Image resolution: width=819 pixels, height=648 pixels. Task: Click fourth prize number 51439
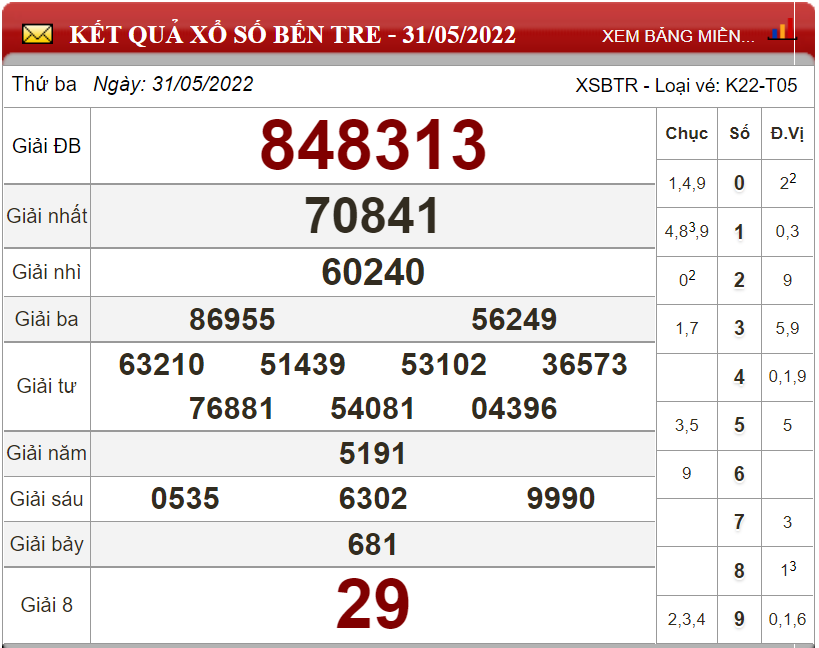coord(302,364)
